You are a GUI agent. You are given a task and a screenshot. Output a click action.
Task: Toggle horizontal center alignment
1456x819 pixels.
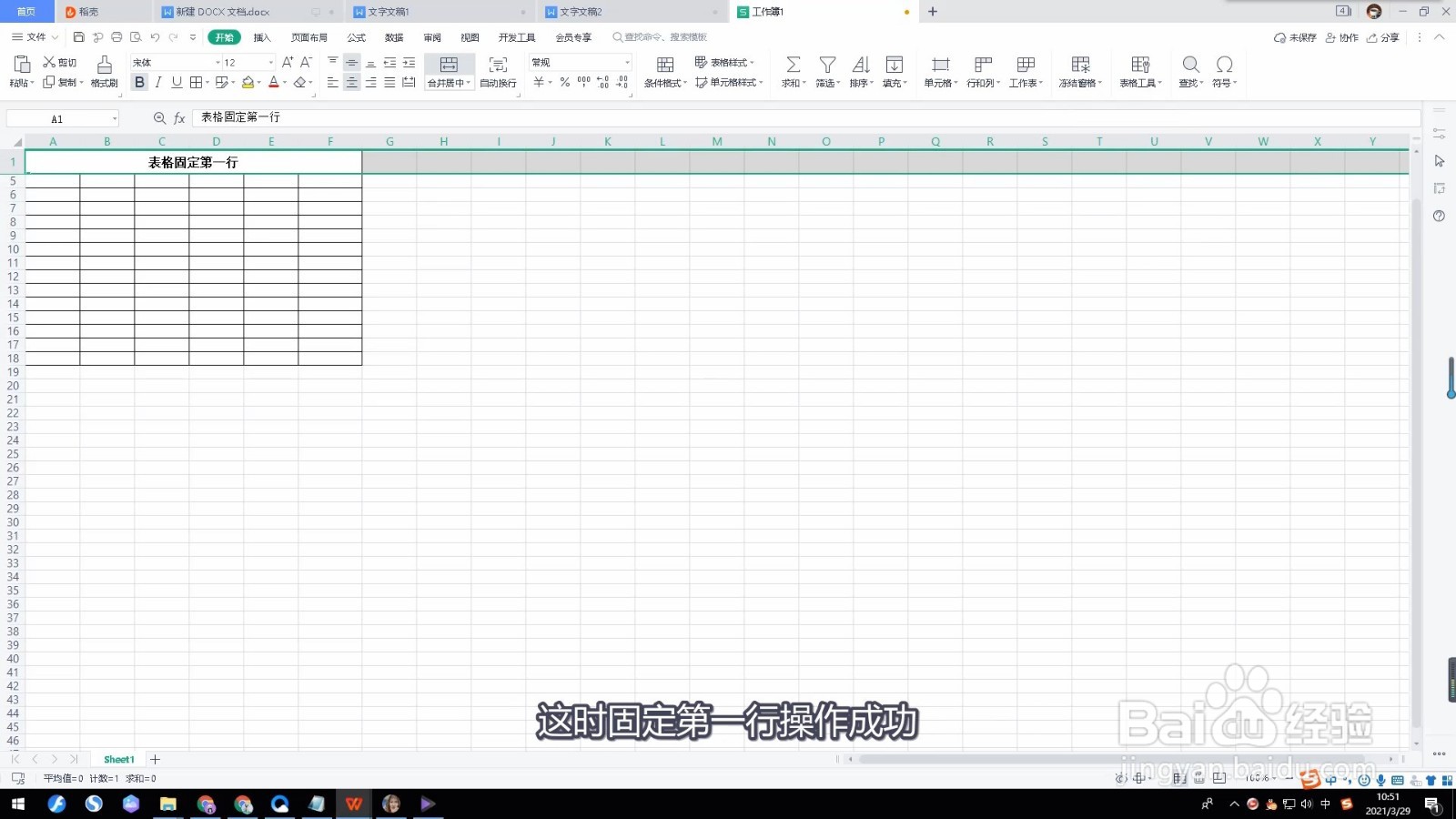click(x=351, y=83)
